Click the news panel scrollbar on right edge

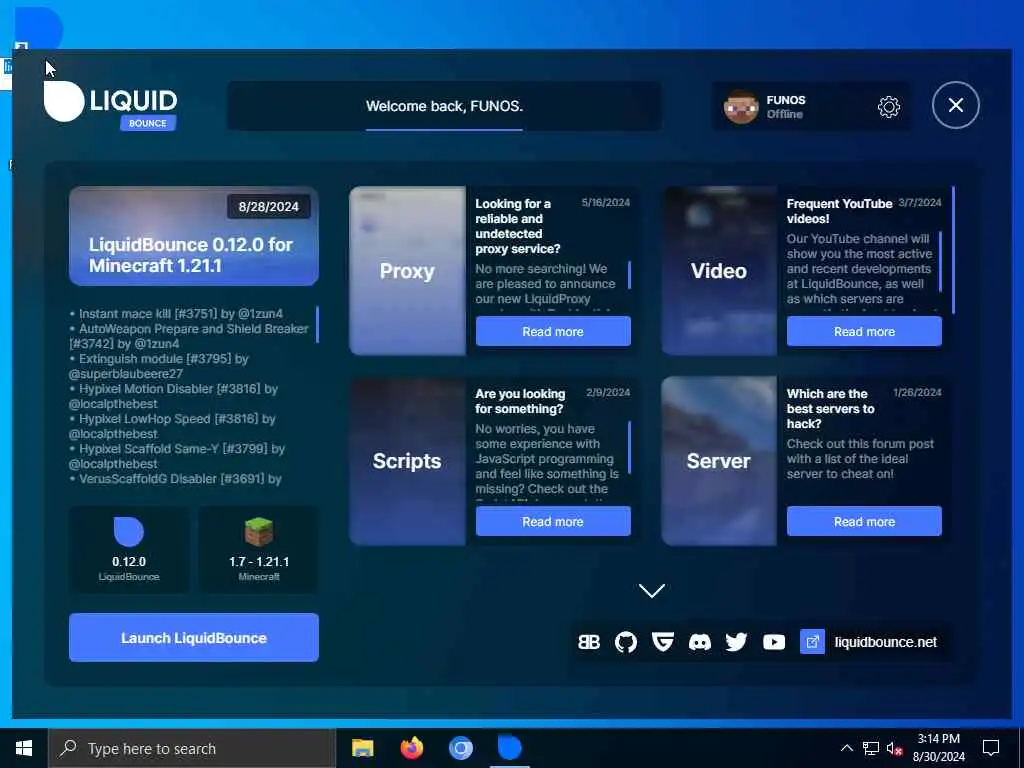953,250
